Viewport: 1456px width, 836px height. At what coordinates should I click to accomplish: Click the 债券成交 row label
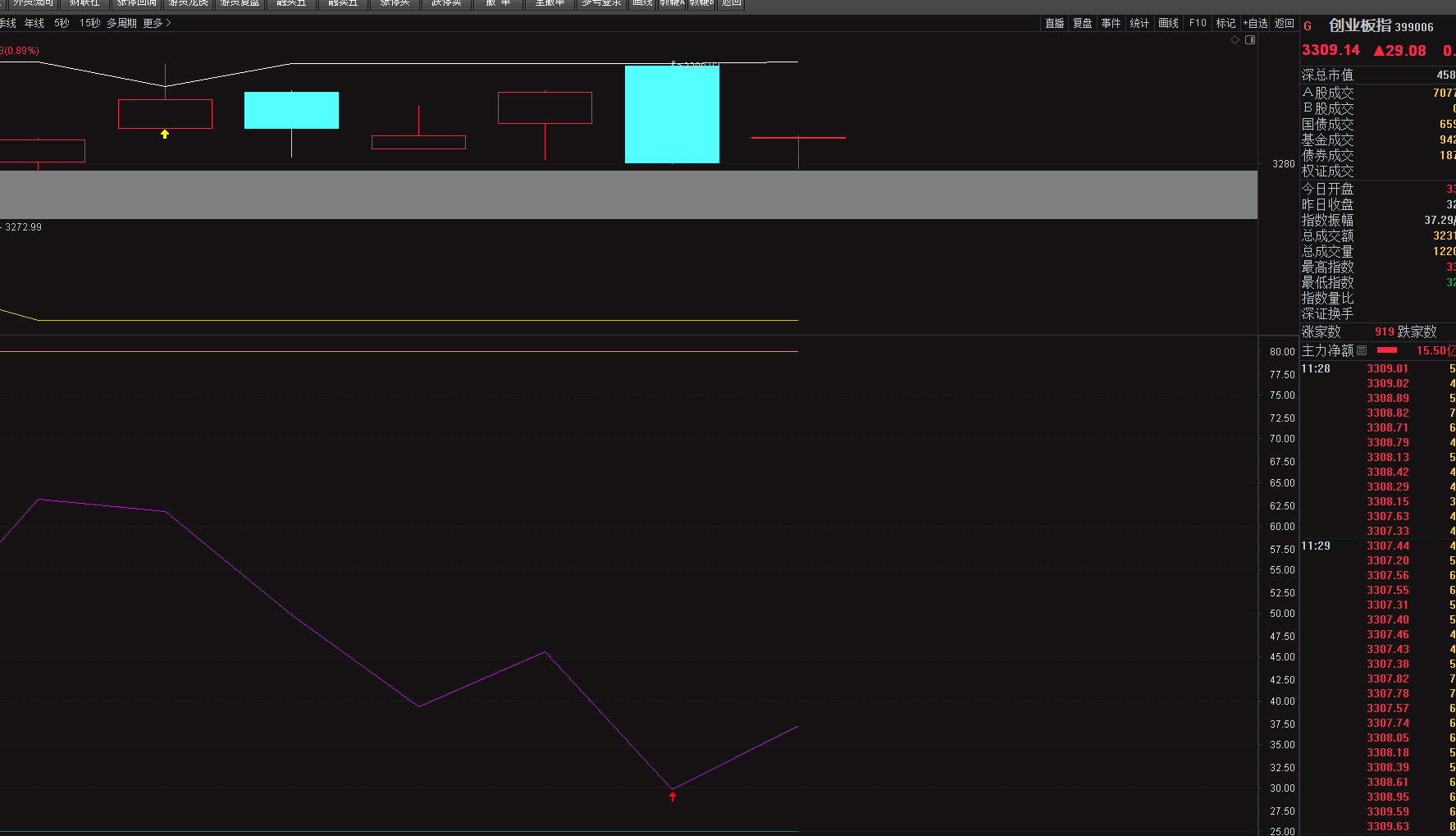[1327, 155]
